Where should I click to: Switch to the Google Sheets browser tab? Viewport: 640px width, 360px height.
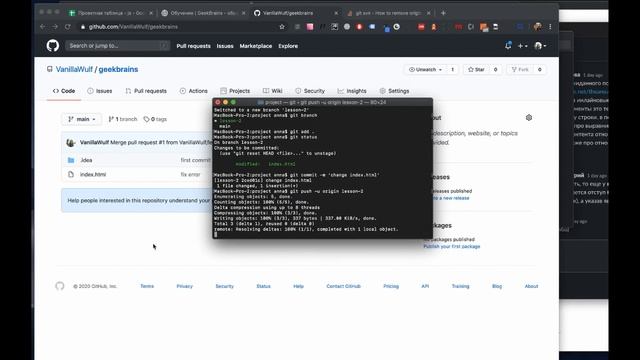(x=111, y=13)
